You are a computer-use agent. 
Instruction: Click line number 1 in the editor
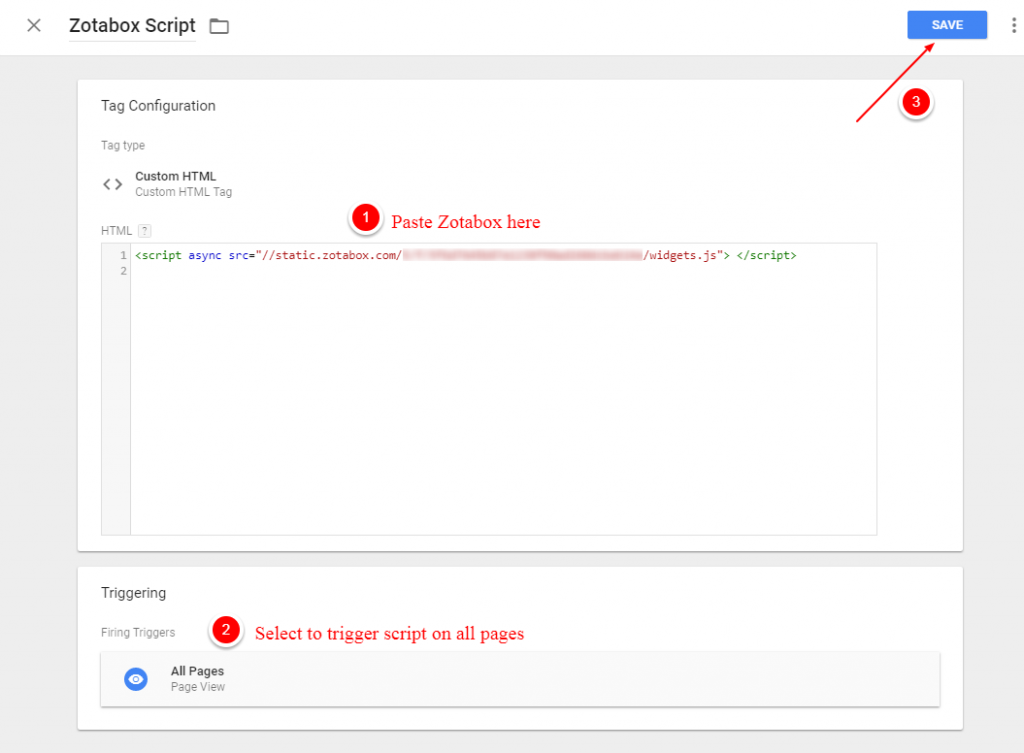(x=121, y=255)
